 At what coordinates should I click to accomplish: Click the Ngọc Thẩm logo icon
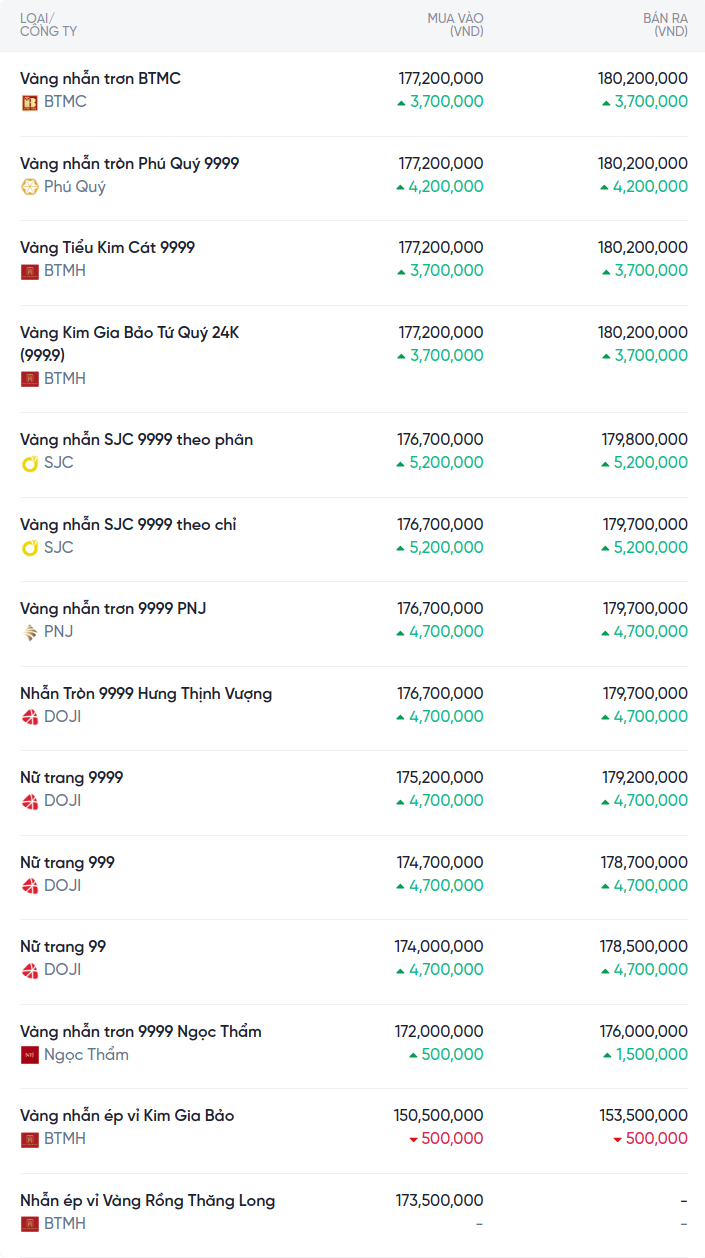pos(30,1055)
